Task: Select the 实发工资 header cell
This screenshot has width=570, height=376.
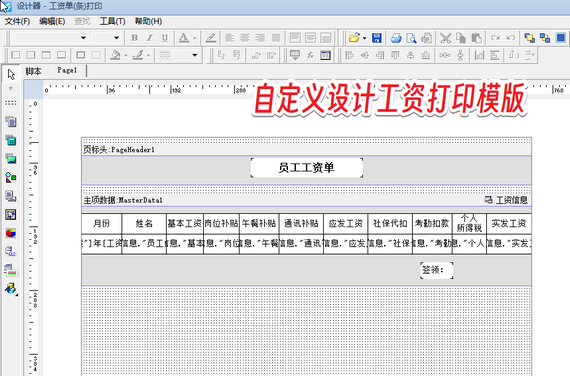Action: pos(509,224)
